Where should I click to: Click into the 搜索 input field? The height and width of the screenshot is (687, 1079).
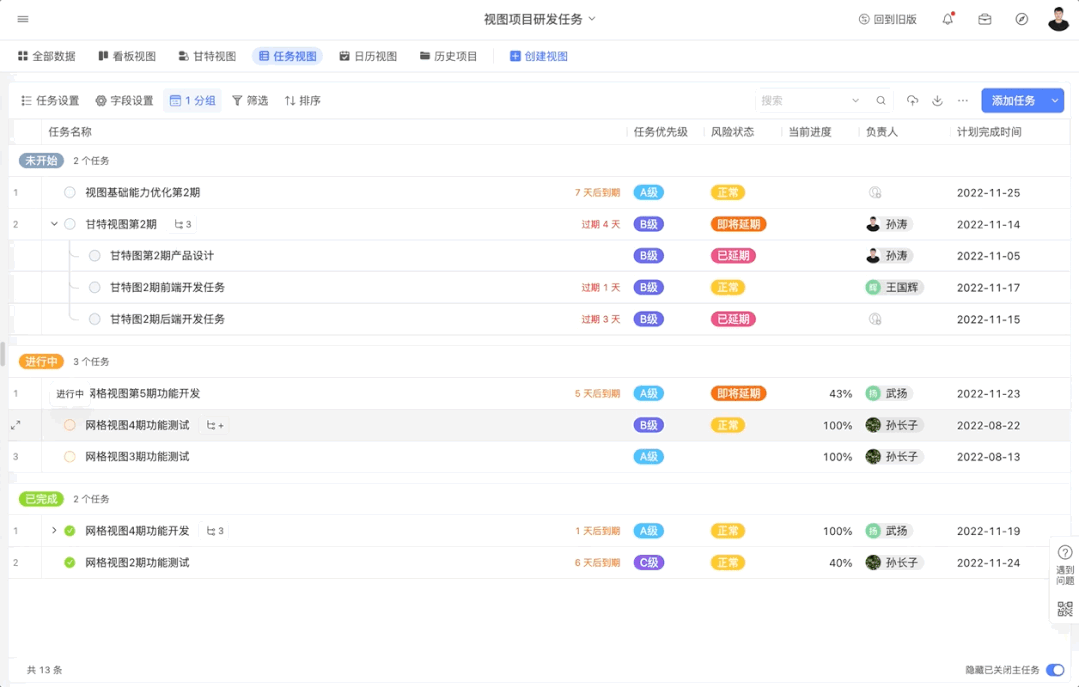tap(802, 101)
